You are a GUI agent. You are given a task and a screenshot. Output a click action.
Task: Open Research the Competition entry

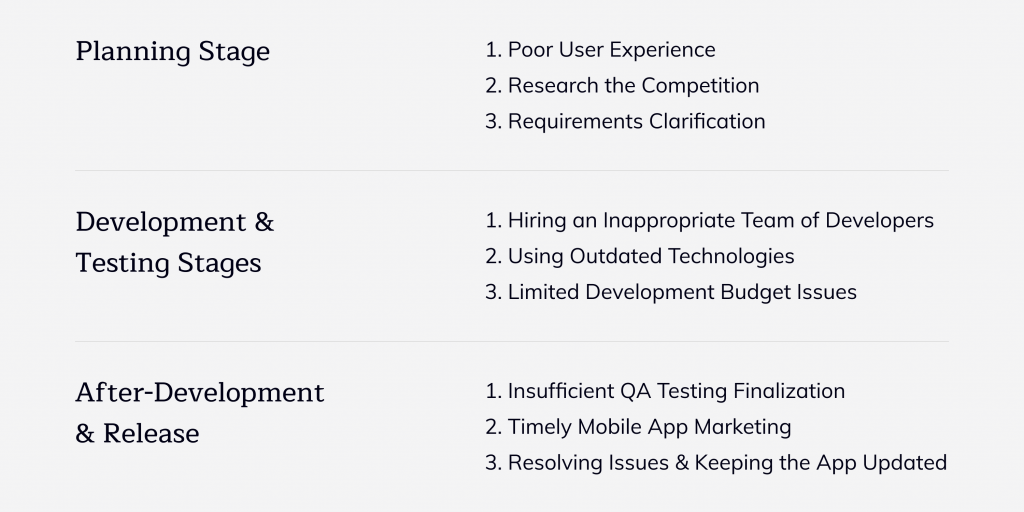pyautogui.click(x=622, y=86)
